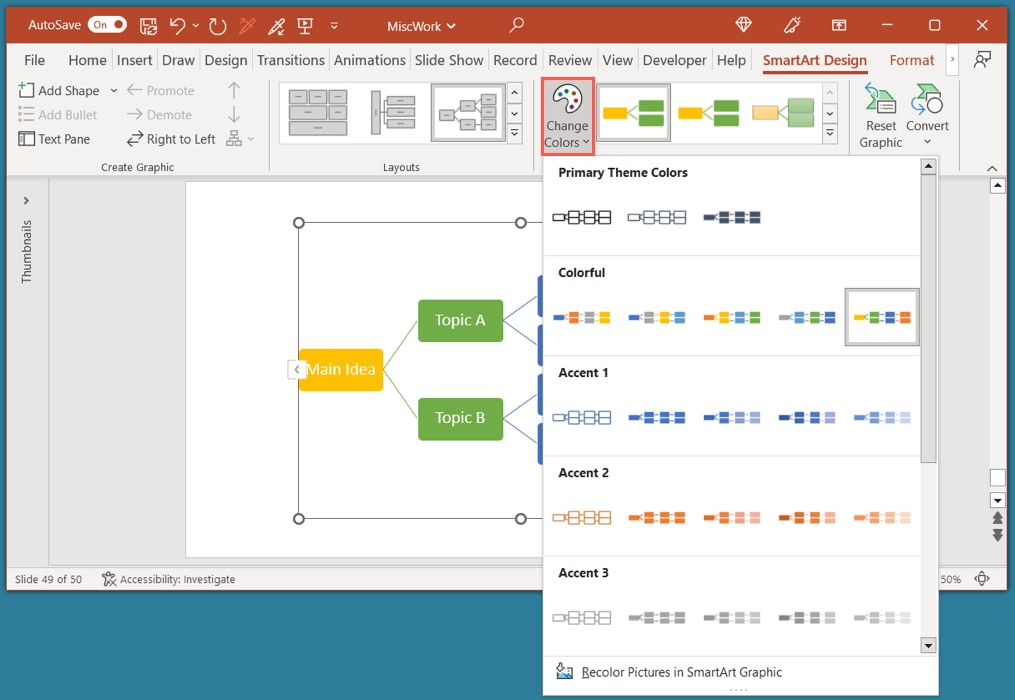Click the Redo icon
Screen dimensions: 1015x700
[218, 26]
